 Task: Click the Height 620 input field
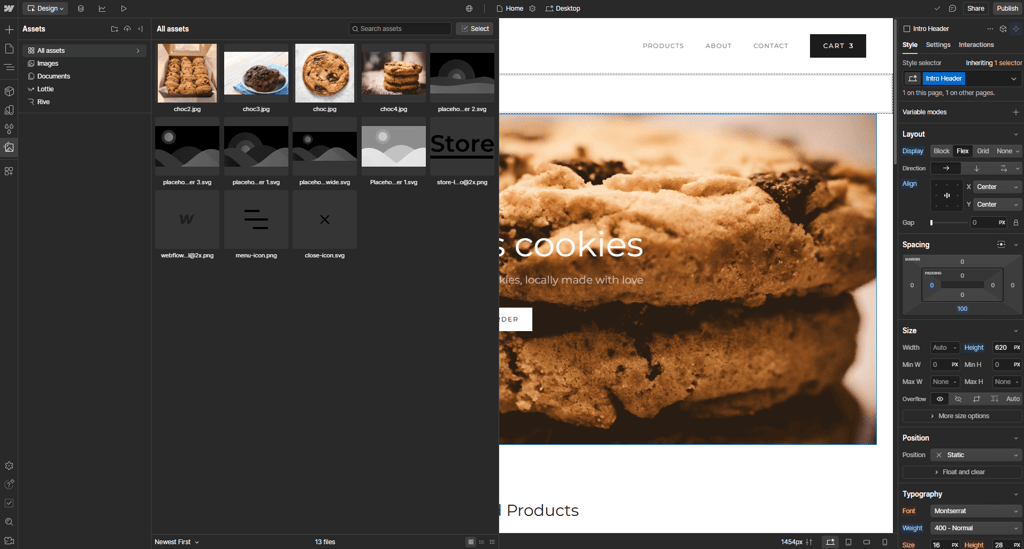pyautogui.click(x=1000, y=348)
